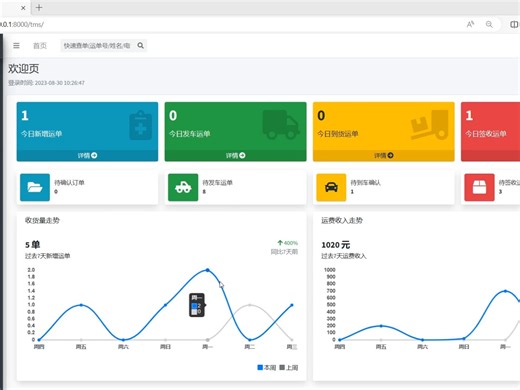Click the 今日签收运单 red card label
The image size is (520, 390).
click(486, 134)
